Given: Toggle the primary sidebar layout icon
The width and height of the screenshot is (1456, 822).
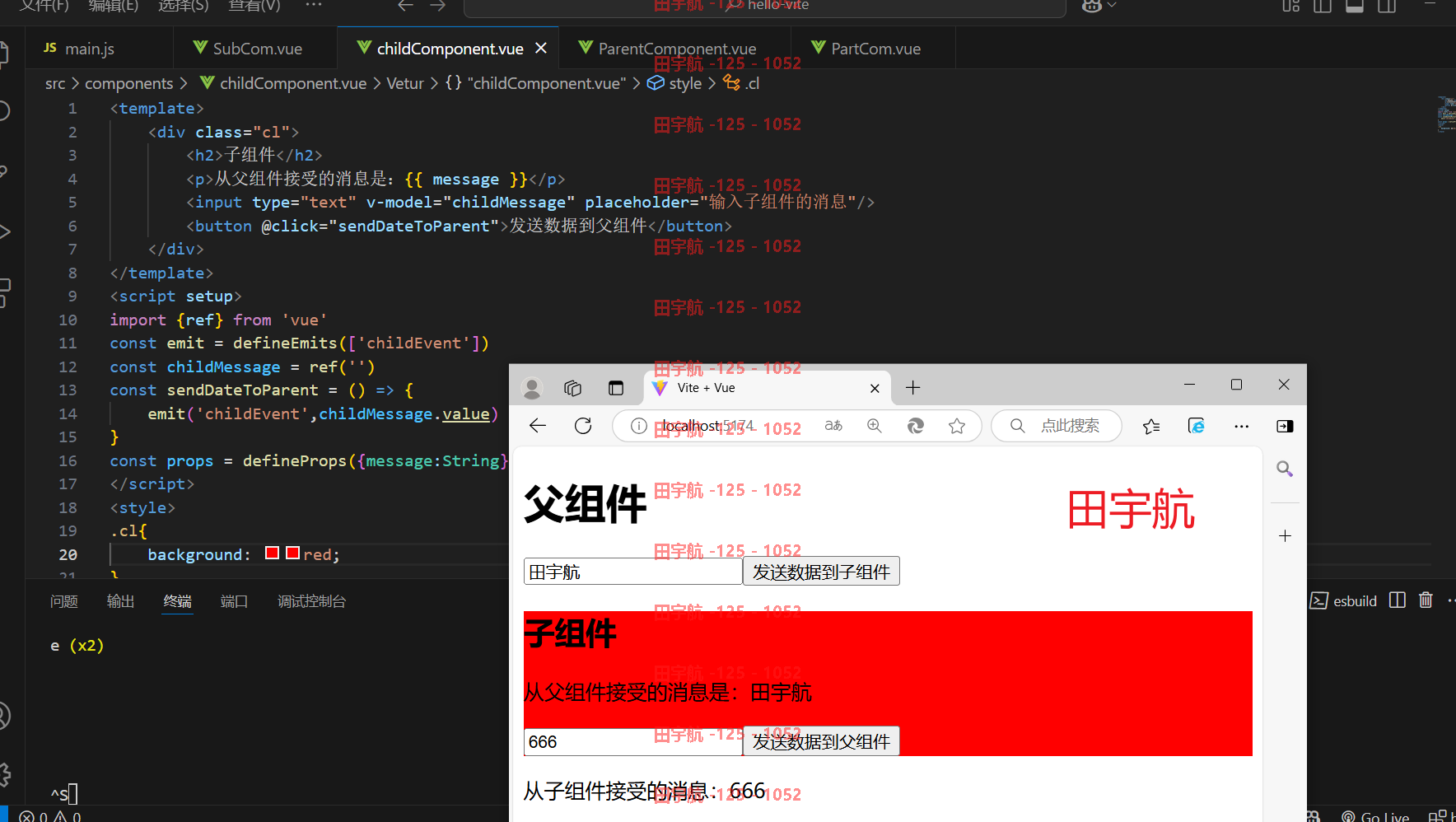Looking at the screenshot, I should 1322,6.
